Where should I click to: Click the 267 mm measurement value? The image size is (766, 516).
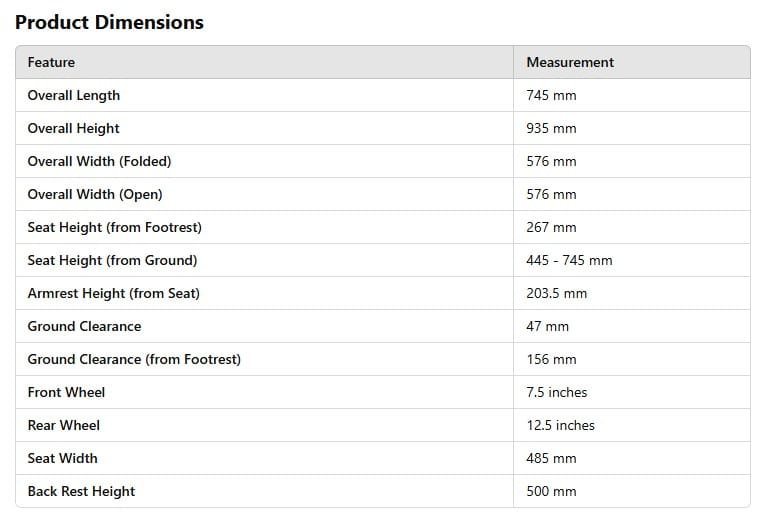coord(551,227)
